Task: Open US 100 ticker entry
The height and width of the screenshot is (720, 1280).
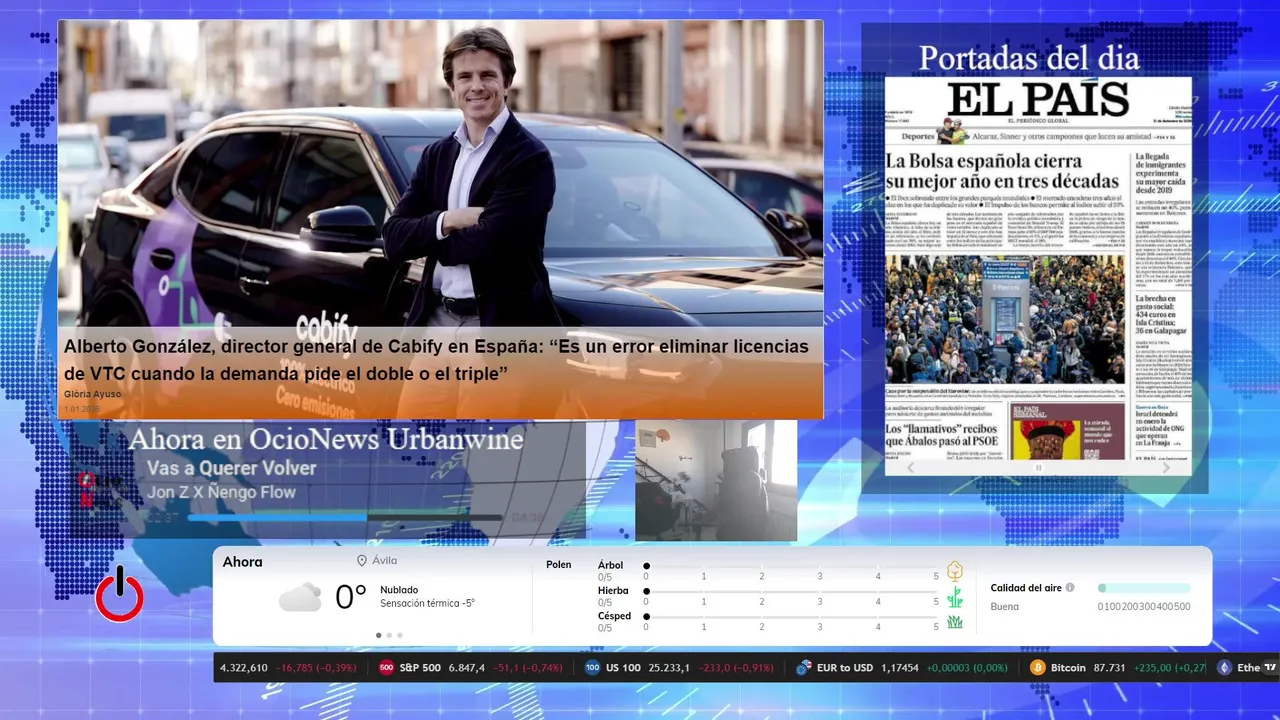Action: coord(680,668)
